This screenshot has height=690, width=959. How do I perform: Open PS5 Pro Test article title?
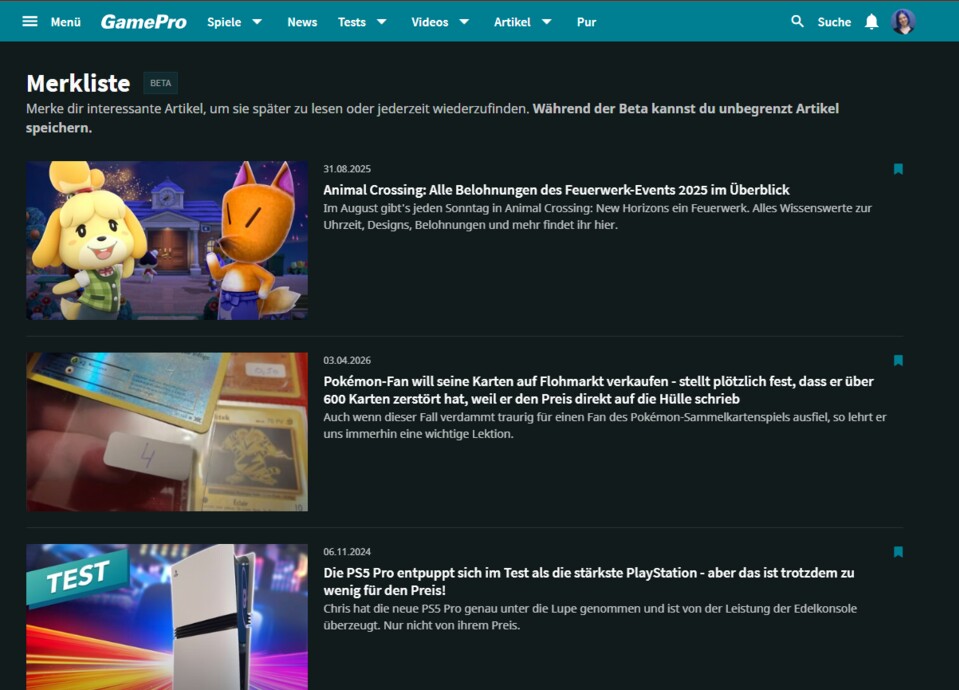(x=588, y=582)
